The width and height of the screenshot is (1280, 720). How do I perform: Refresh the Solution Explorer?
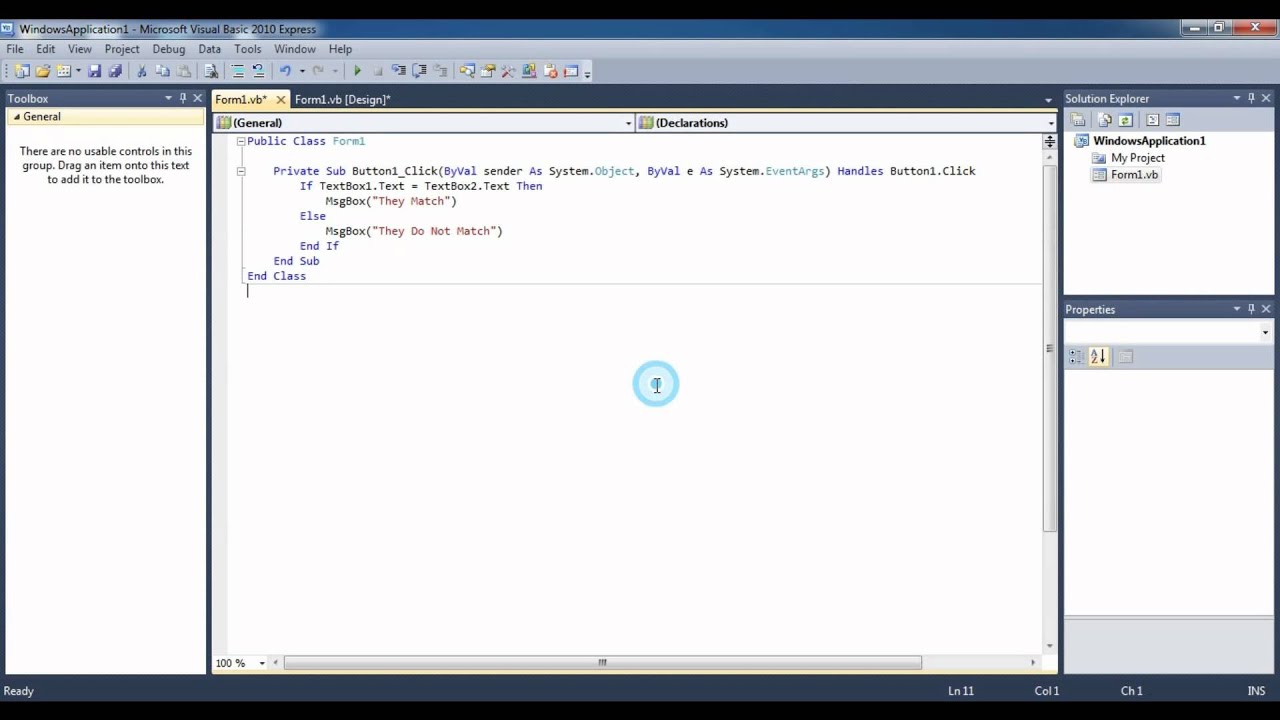(1125, 120)
